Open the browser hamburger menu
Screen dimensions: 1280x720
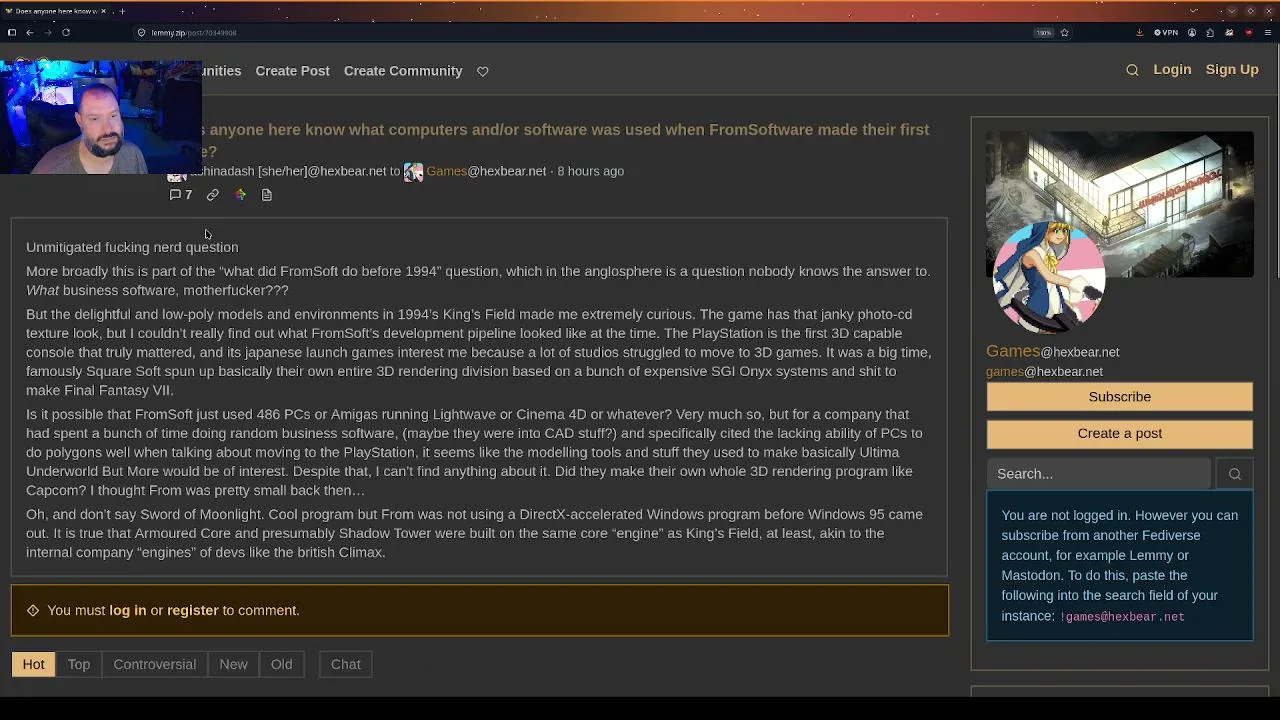tap(1268, 32)
